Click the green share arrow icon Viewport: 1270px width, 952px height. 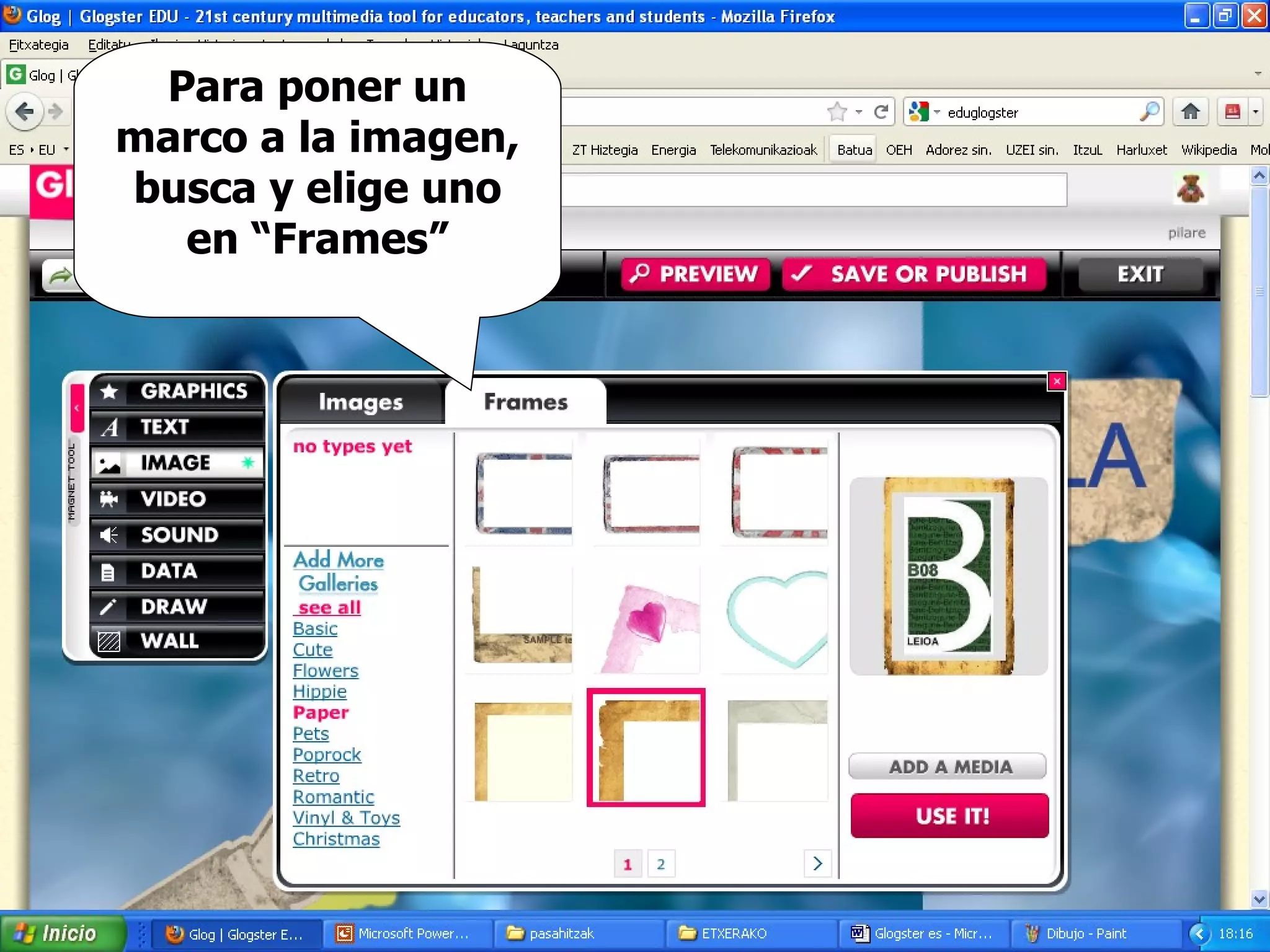point(60,275)
